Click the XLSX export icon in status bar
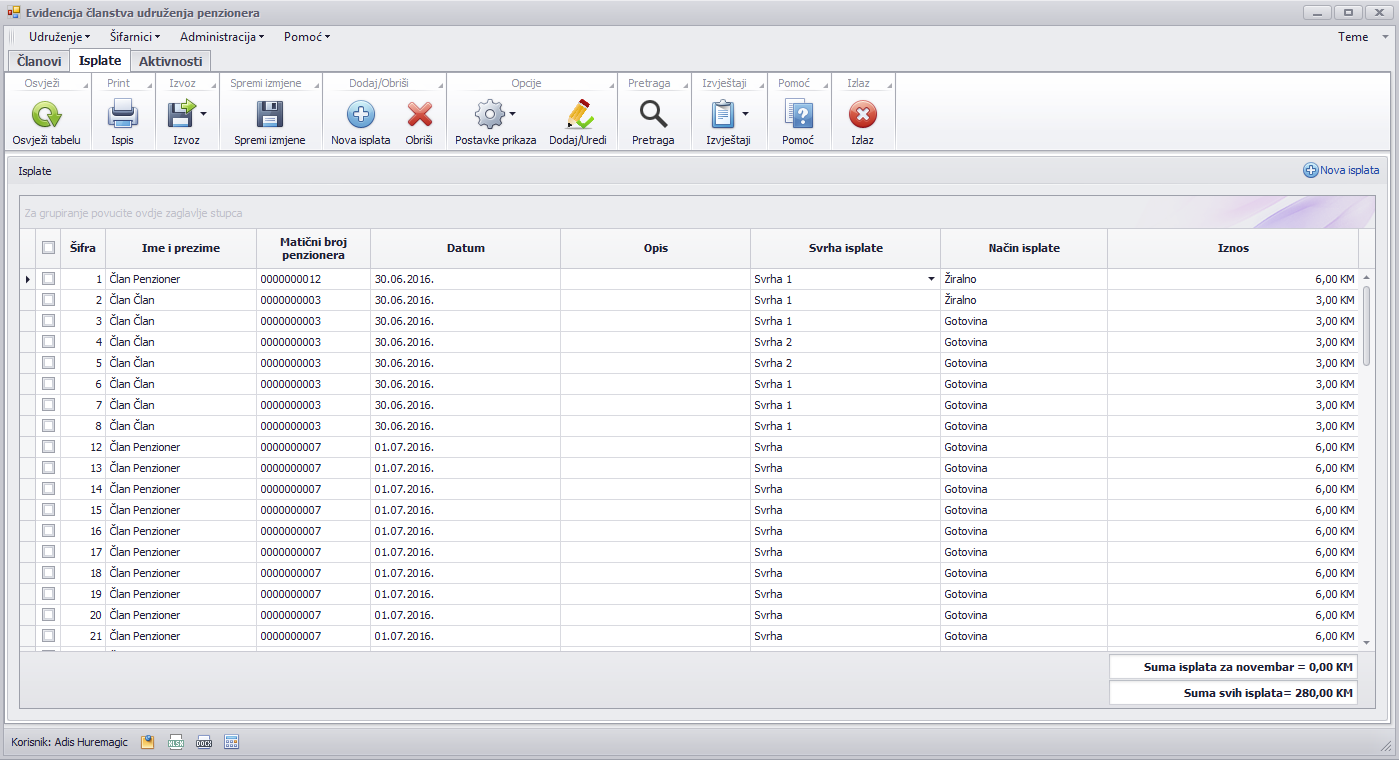Screen dimensions: 1399x760 [x=175, y=742]
